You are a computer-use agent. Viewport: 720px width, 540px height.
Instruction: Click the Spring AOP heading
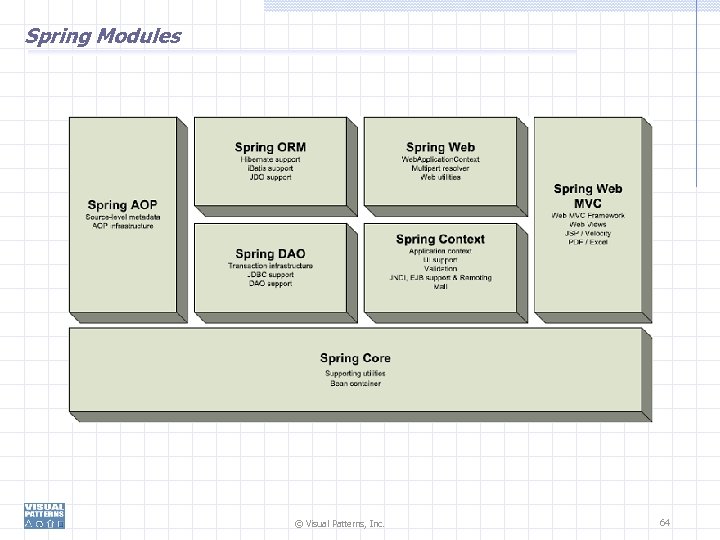coord(123,205)
